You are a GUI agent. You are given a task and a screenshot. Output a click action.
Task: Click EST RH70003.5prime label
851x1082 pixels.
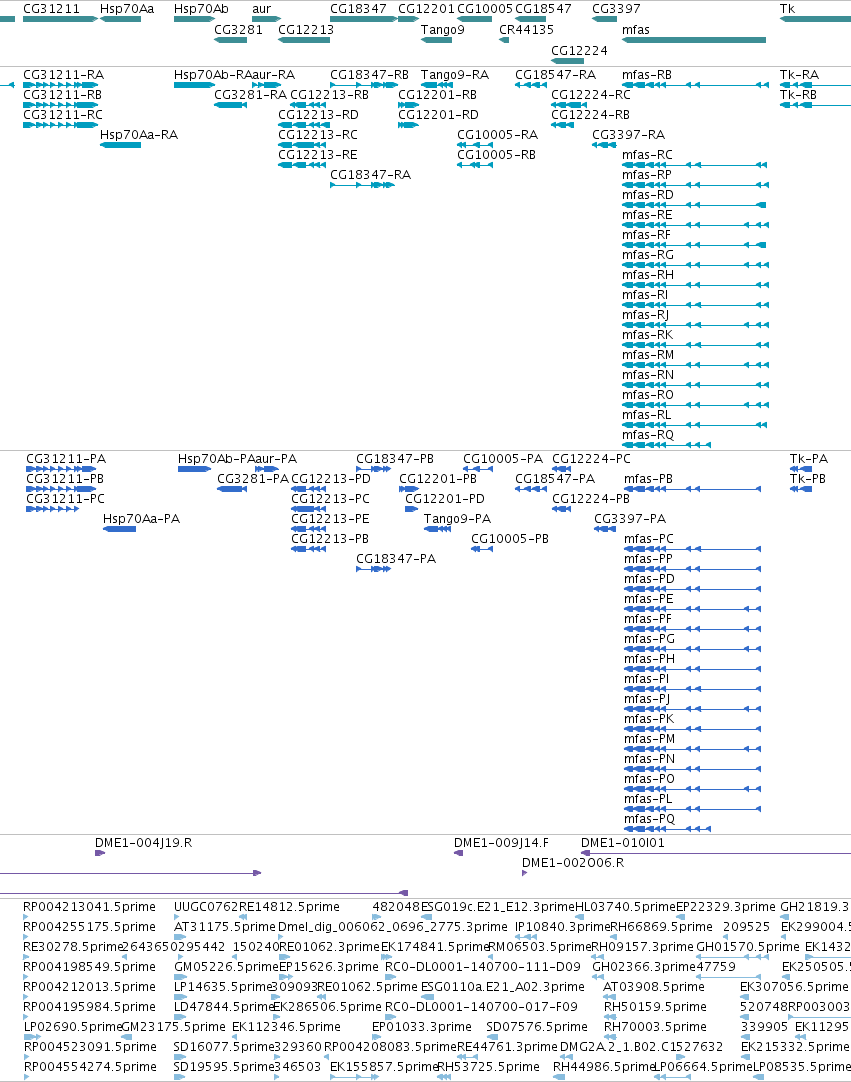(655, 1027)
